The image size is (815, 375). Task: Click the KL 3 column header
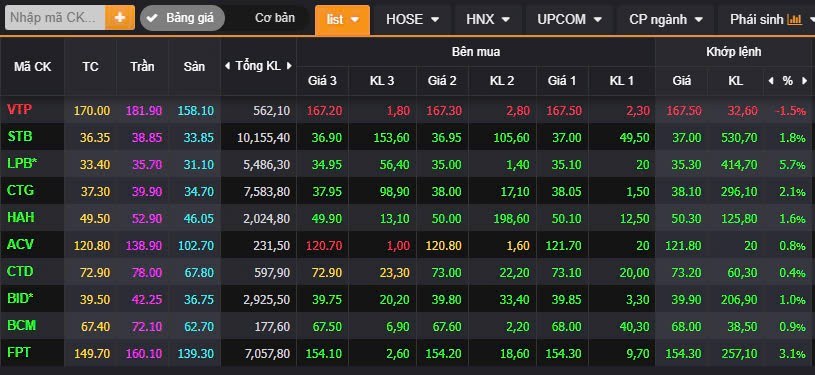point(382,81)
